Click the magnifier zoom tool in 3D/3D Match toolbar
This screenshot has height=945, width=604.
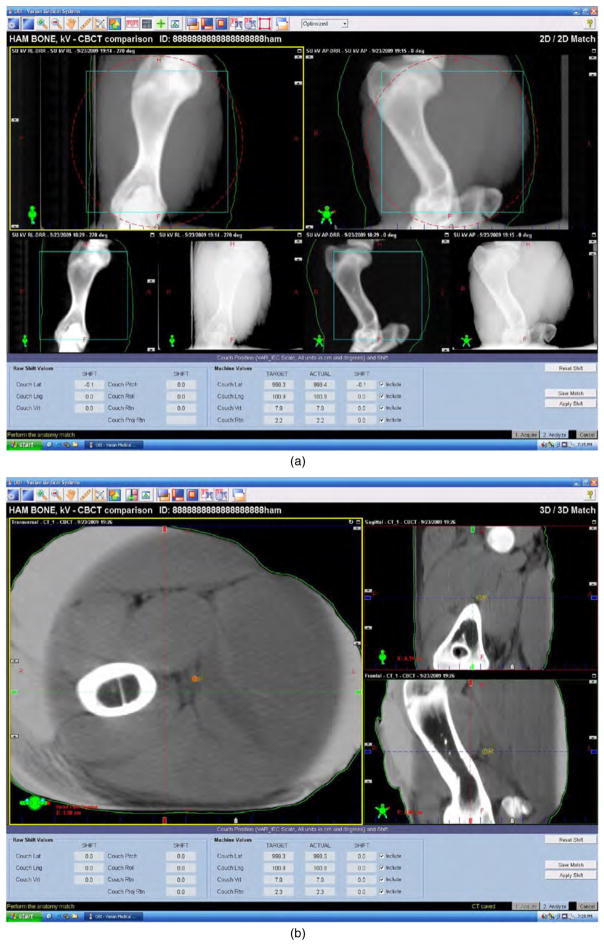tap(41, 494)
